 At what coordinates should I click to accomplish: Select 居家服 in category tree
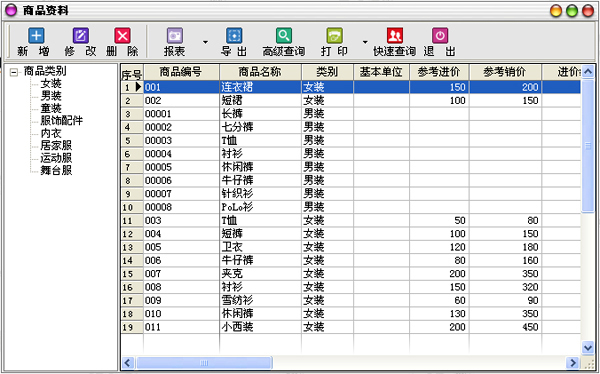(56, 145)
